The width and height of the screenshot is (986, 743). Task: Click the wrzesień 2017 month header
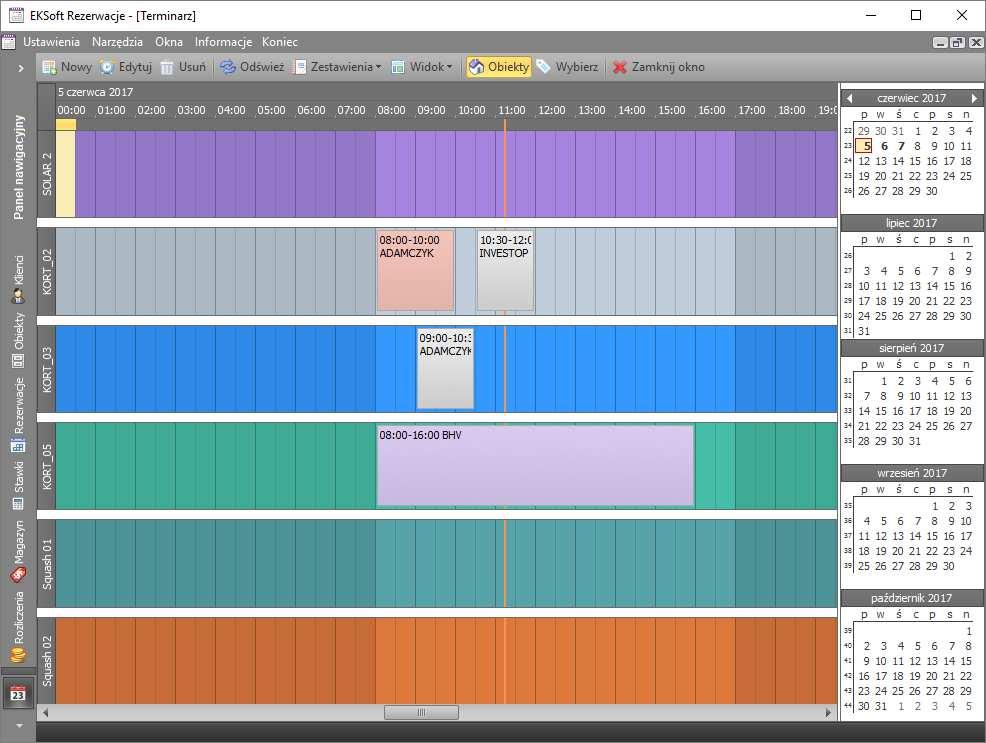(x=911, y=473)
